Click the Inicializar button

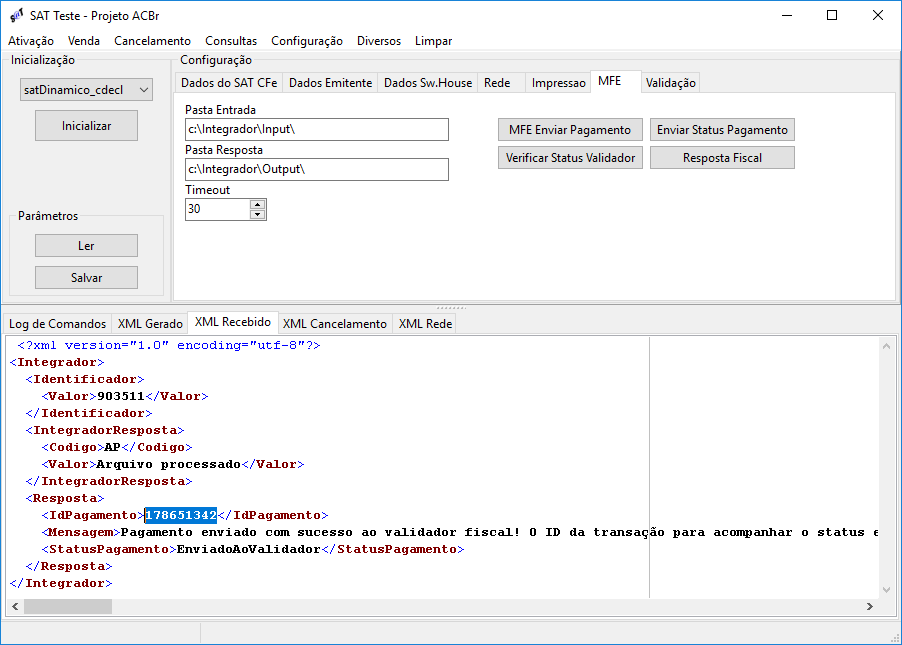pos(86,125)
